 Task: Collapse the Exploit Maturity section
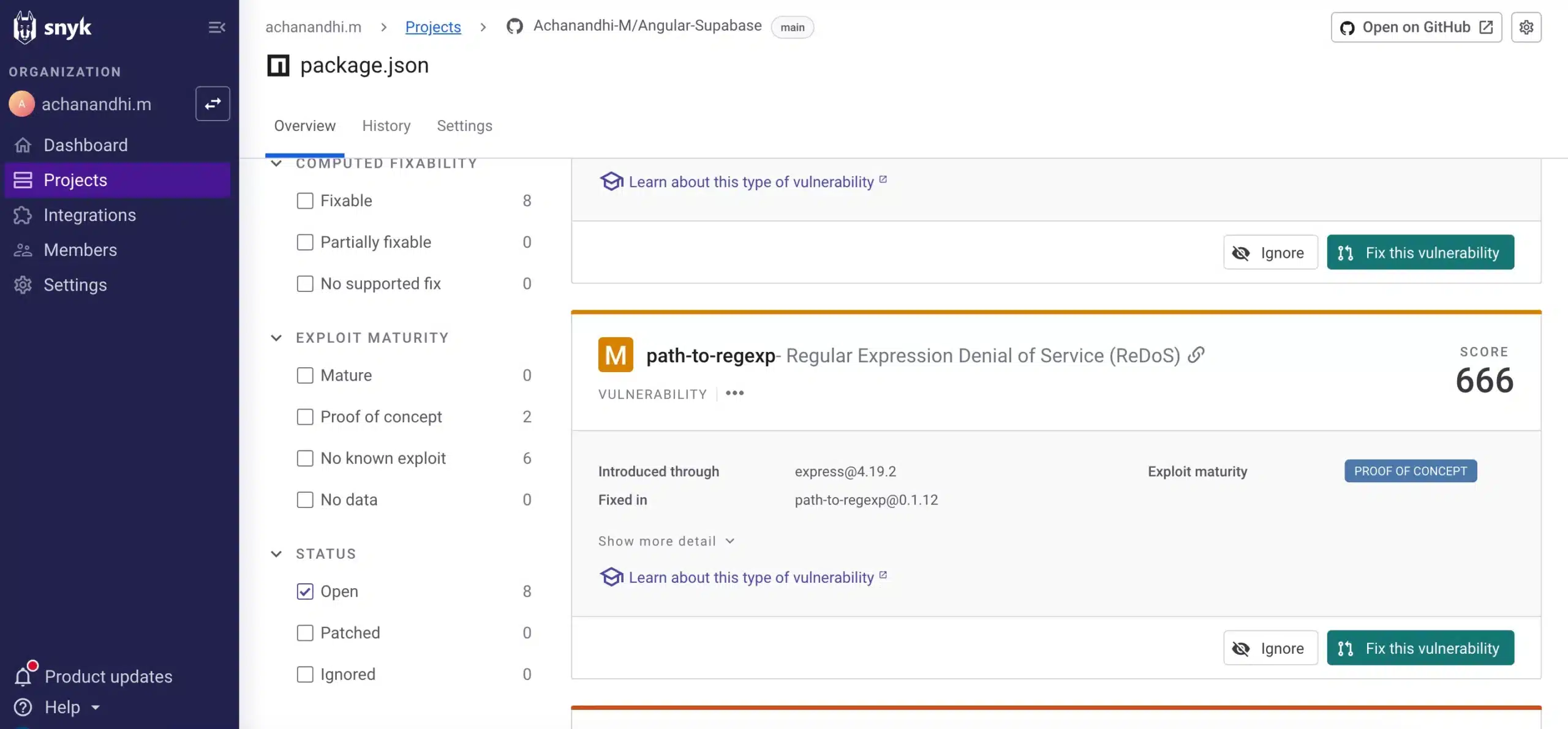click(276, 338)
